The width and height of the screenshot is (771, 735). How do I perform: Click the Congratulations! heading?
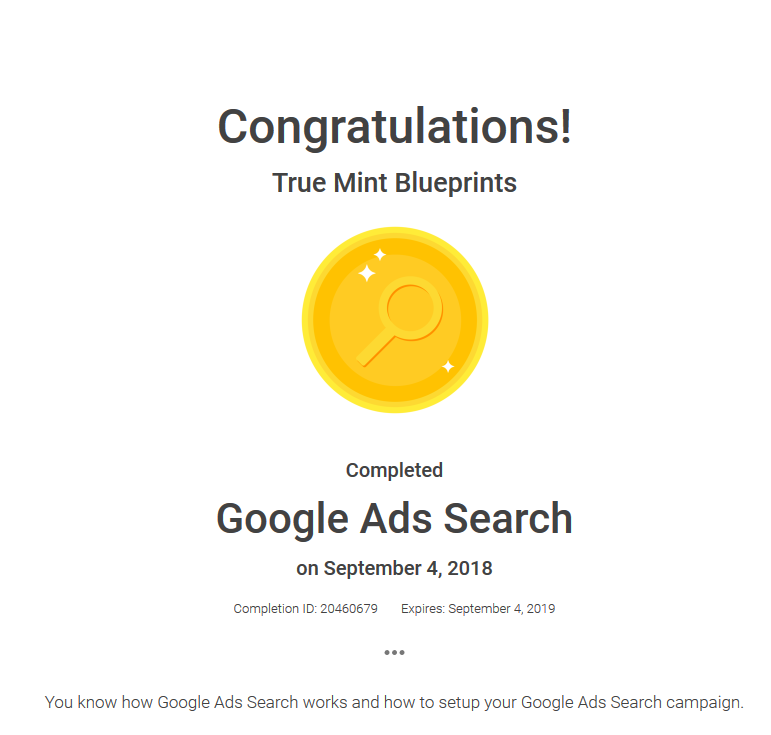(x=394, y=127)
